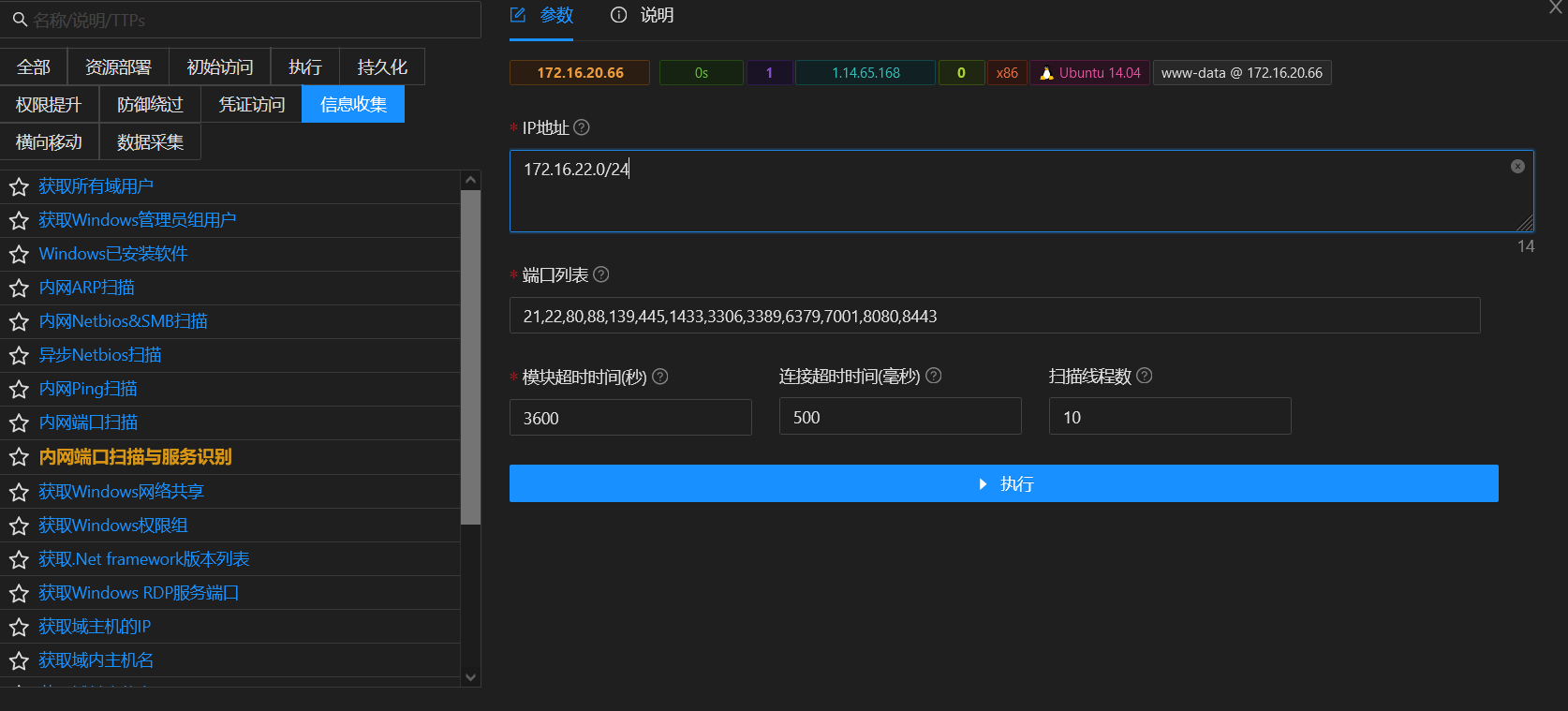
Task: Click the 端口列表 help question icon
Action: click(601, 274)
